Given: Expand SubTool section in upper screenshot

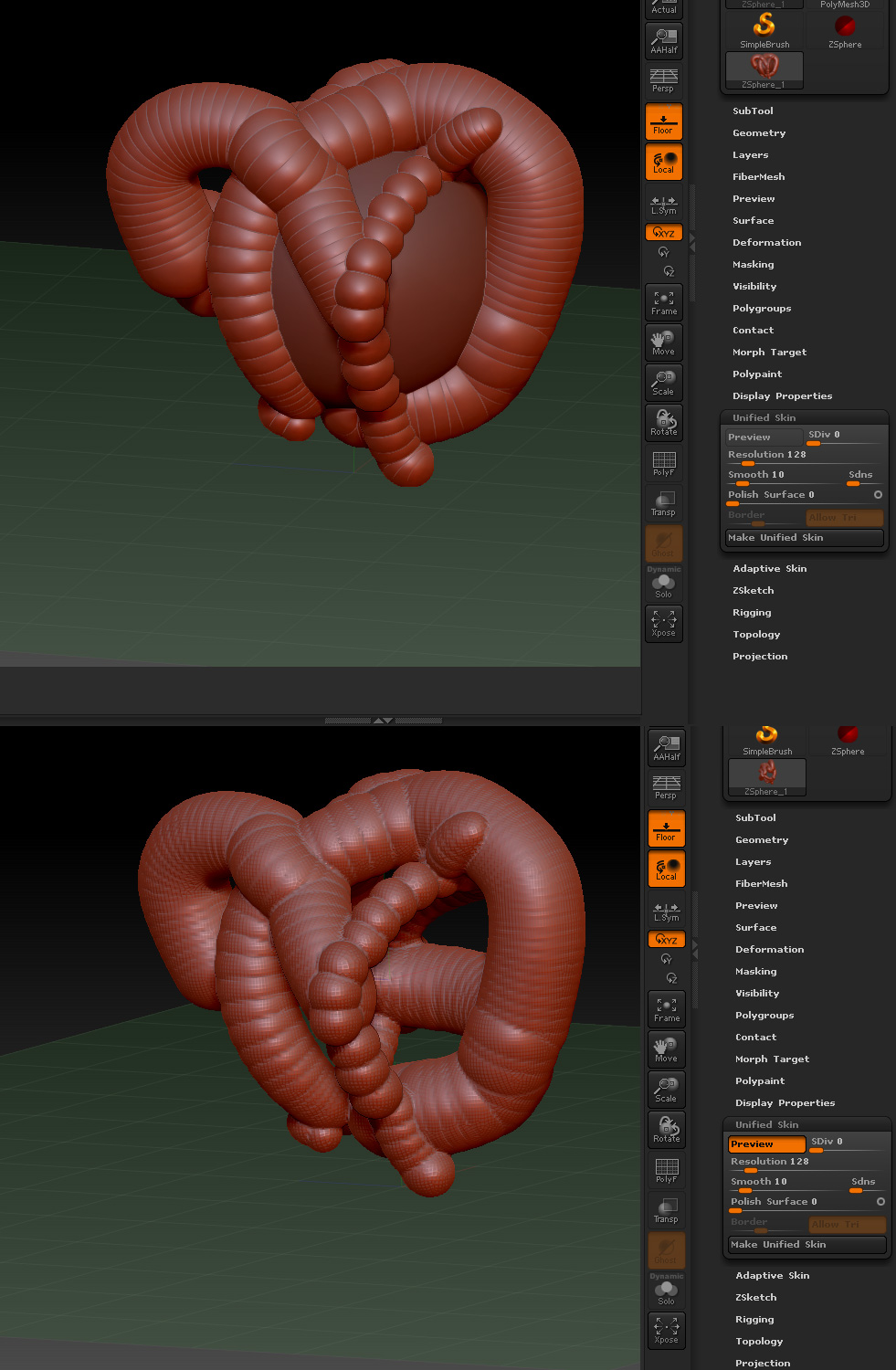Looking at the screenshot, I should [x=753, y=111].
